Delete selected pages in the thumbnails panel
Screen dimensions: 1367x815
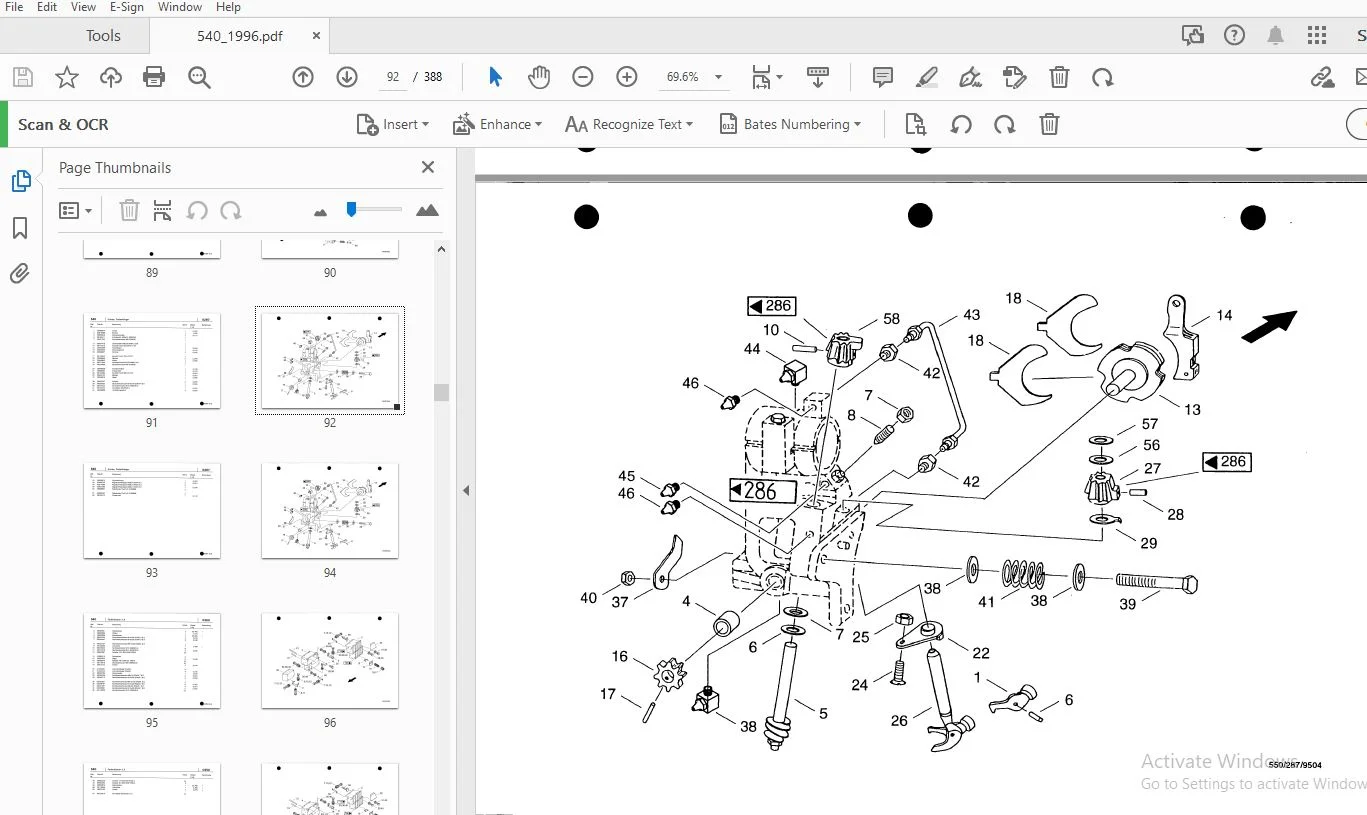pyautogui.click(x=129, y=211)
